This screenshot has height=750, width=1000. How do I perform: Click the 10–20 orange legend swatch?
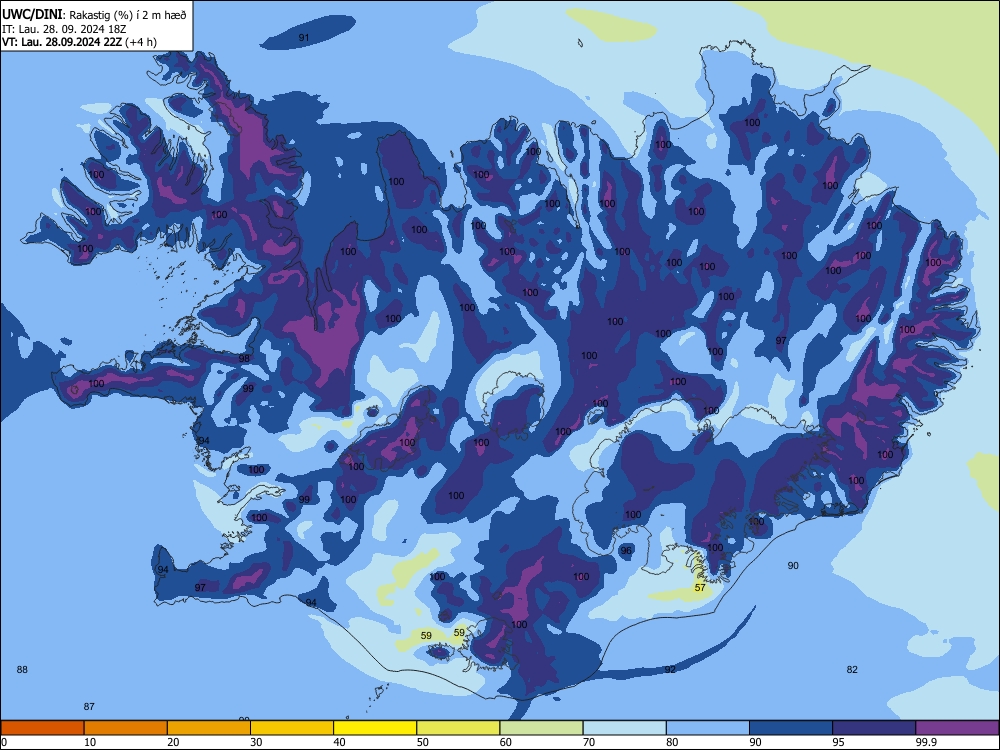pos(126,728)
